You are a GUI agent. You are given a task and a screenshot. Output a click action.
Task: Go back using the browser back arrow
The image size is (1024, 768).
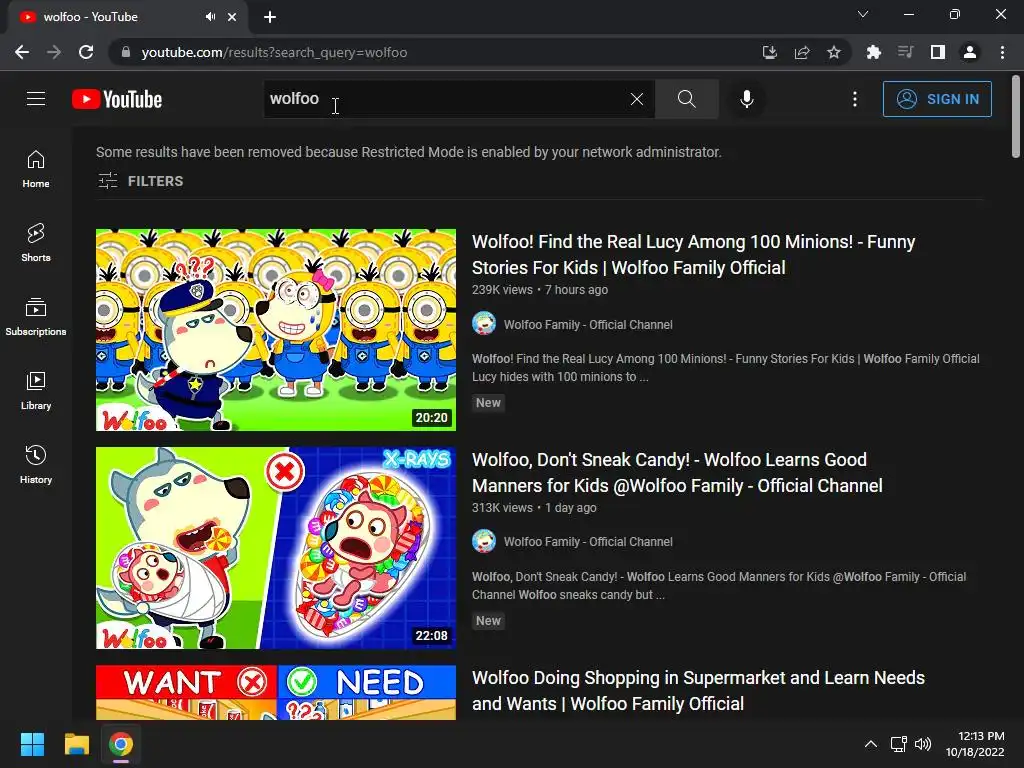22,52
